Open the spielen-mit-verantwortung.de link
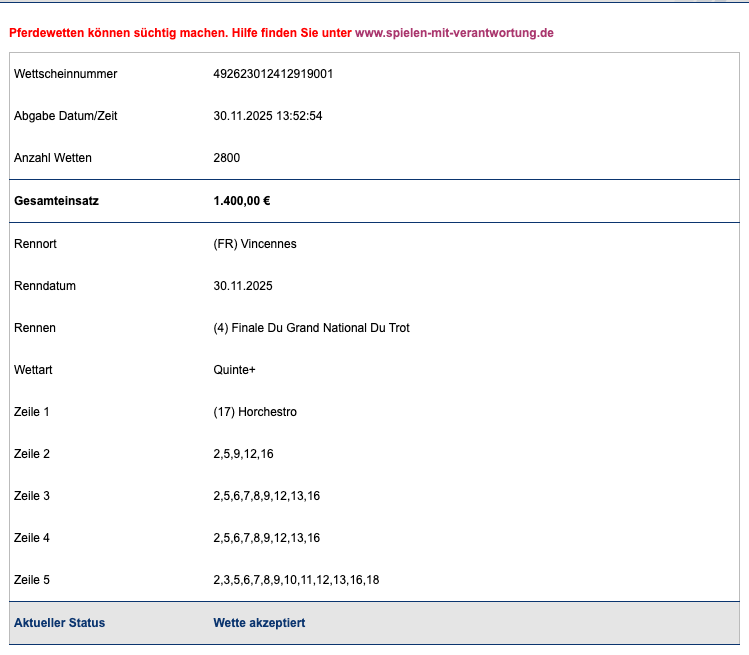Viewport: 749px width, 655px height. coord(454,33)
